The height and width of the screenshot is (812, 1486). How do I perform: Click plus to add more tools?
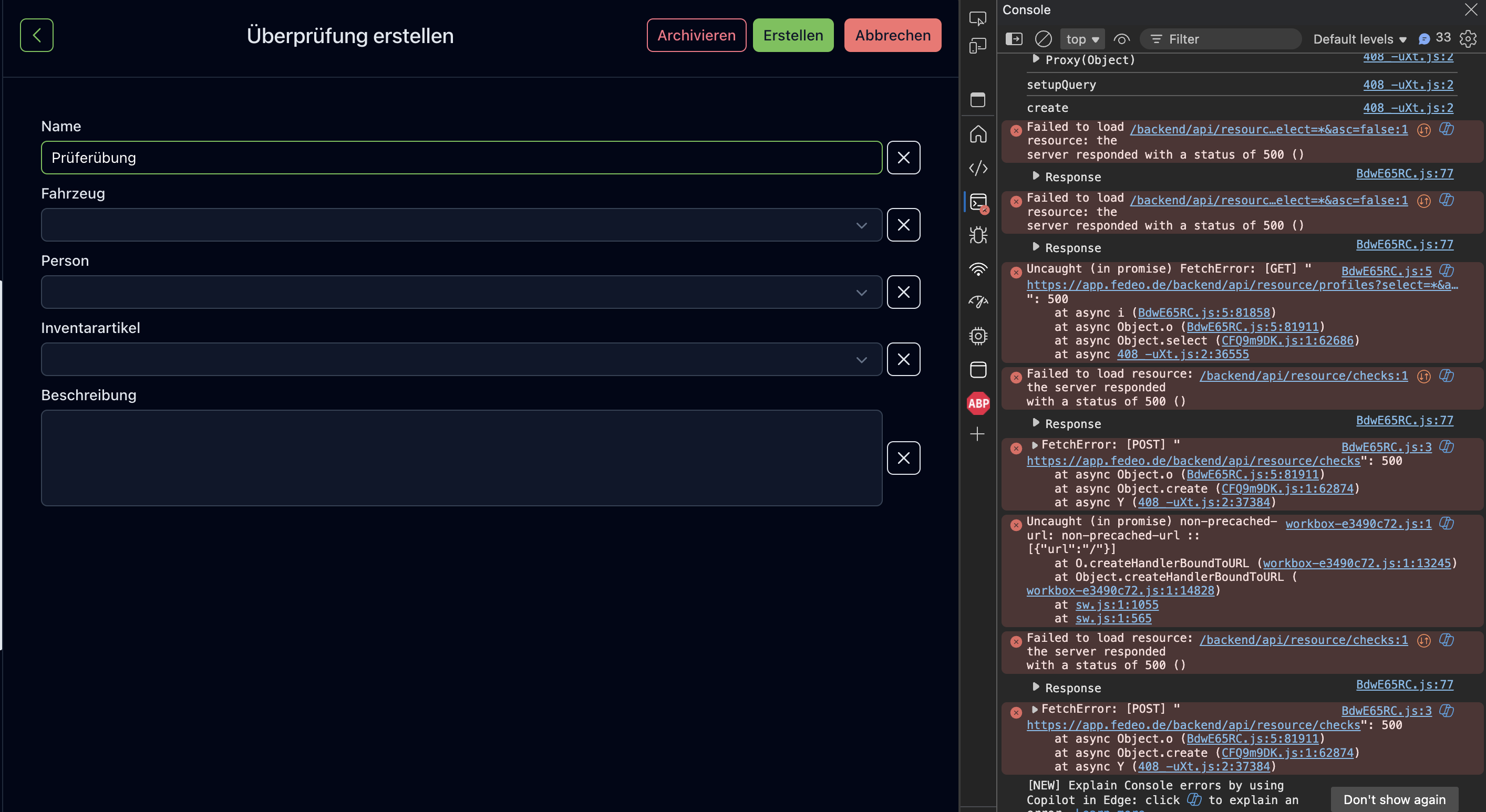[977, 434]
